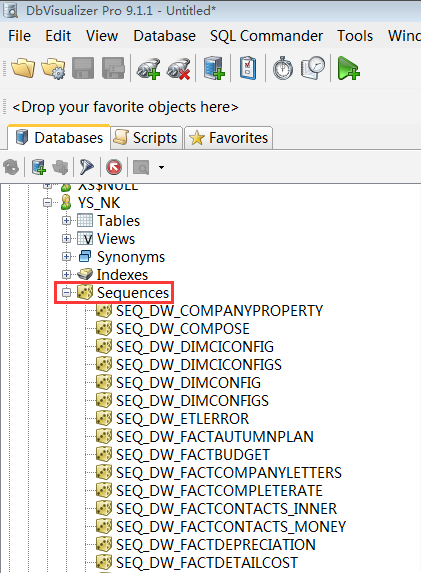Click the clipboard checklist toolbar icon
This screenshot has height=573, width=421.
tap(248, 68)
